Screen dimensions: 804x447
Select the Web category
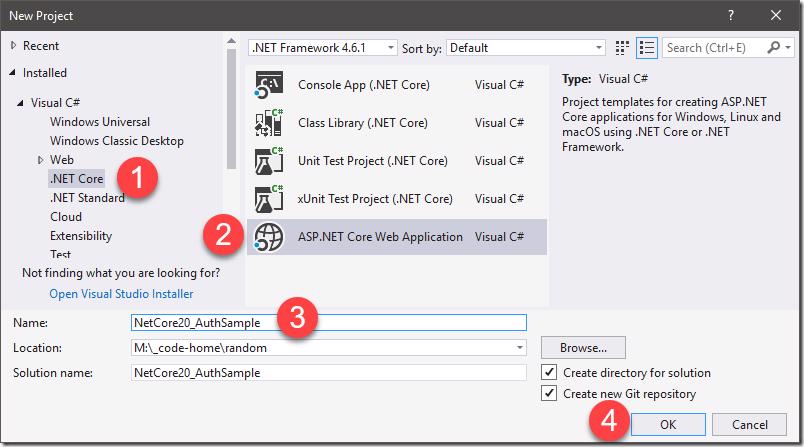62,160
